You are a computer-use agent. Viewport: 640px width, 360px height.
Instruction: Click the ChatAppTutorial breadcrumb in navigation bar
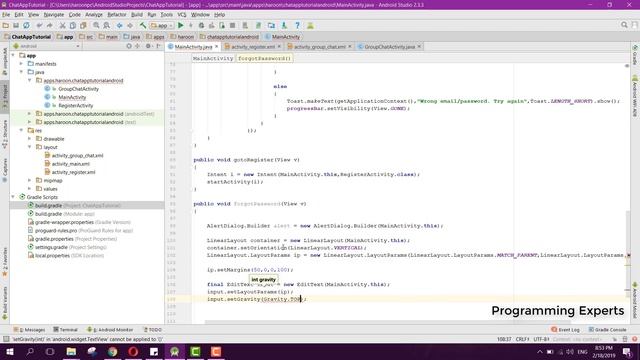(x=27, y=37)
